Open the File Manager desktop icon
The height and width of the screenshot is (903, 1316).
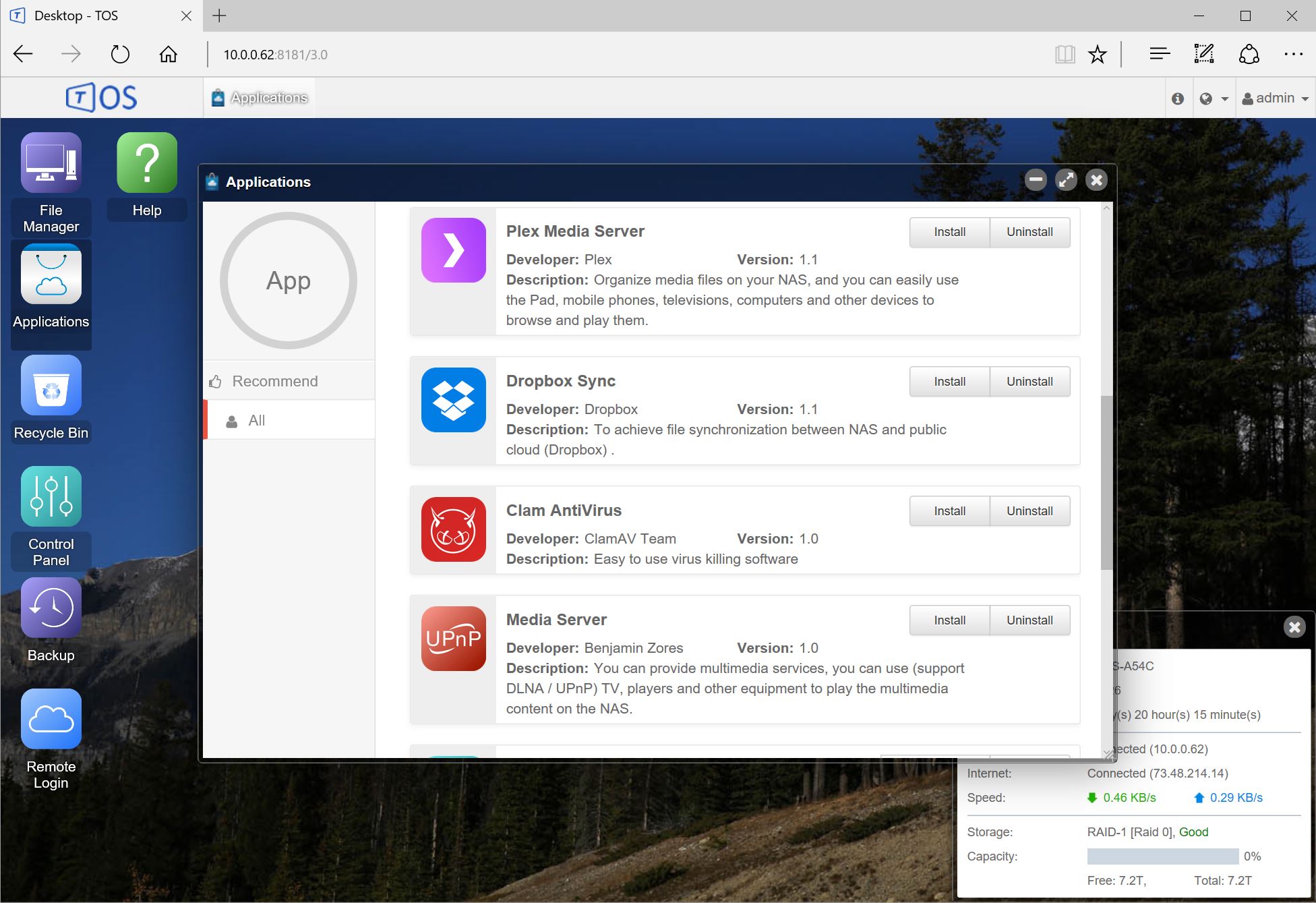51,163
